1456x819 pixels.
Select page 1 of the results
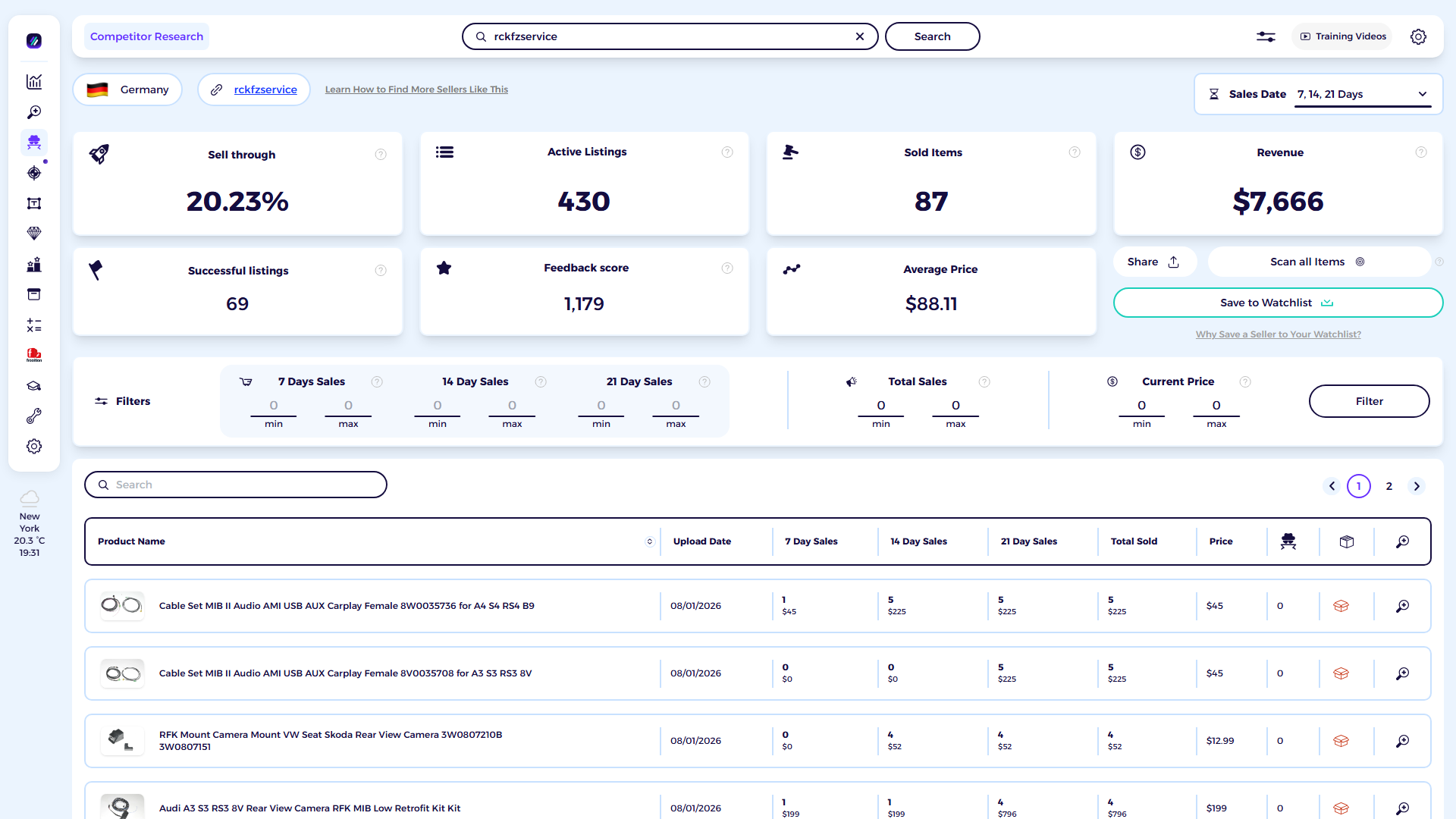pyautogui.click(x=1359, y=486)
